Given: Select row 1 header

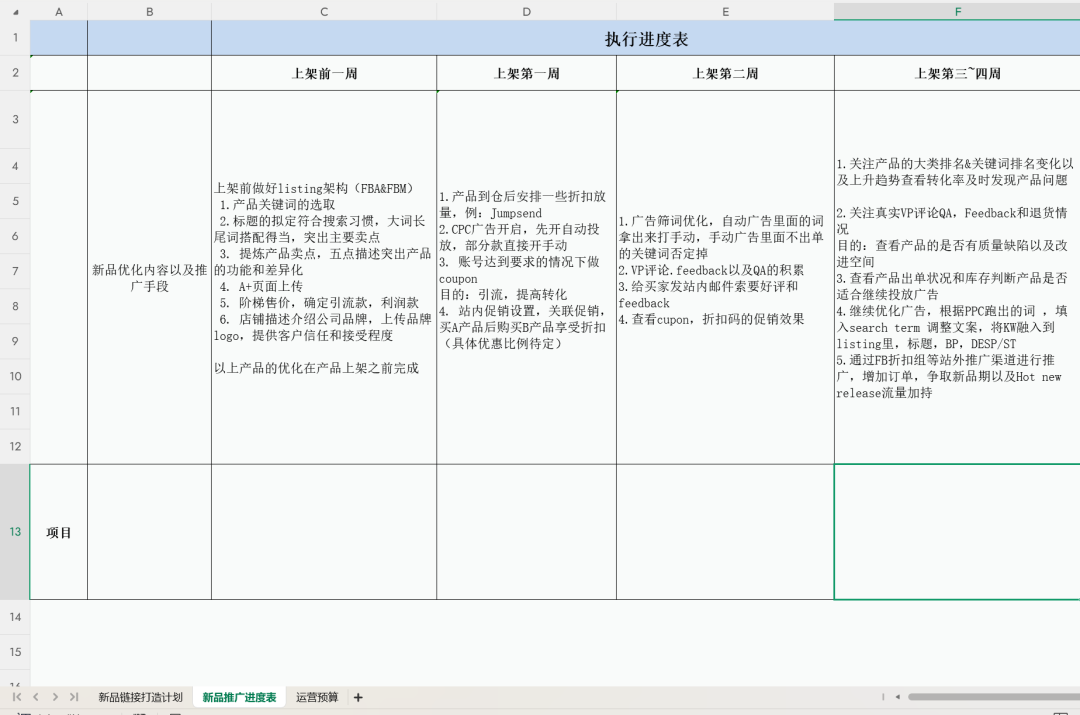Looking at the screenshot, I should click(x=15, y=38).
